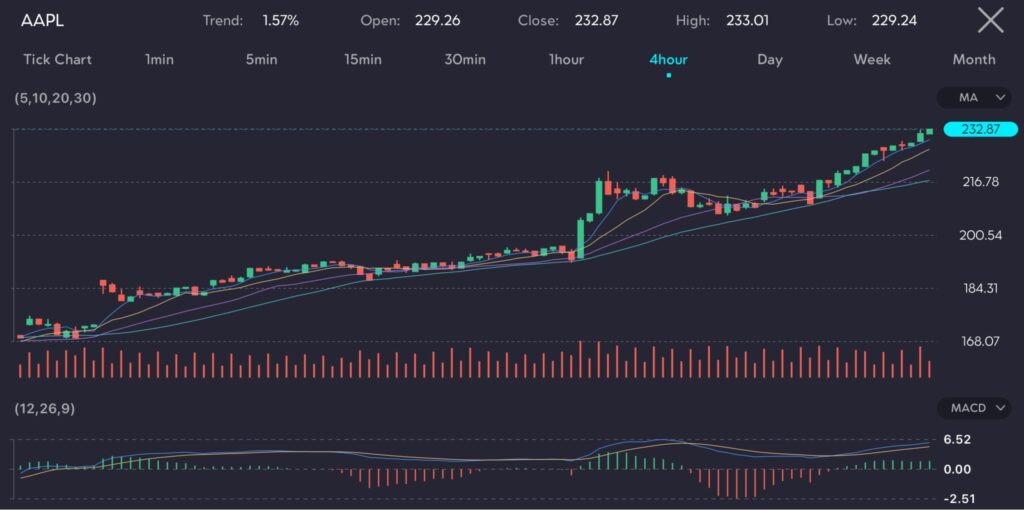Open the MA indicator dropdown
Image resolution: width=1024 pixels, height=510 pixels.
tap(975, 98)
